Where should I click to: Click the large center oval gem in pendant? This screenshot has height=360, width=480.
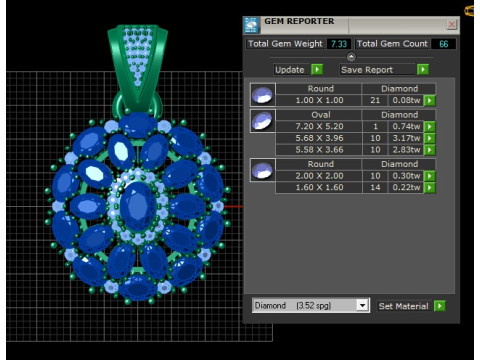tap(138, 207)
